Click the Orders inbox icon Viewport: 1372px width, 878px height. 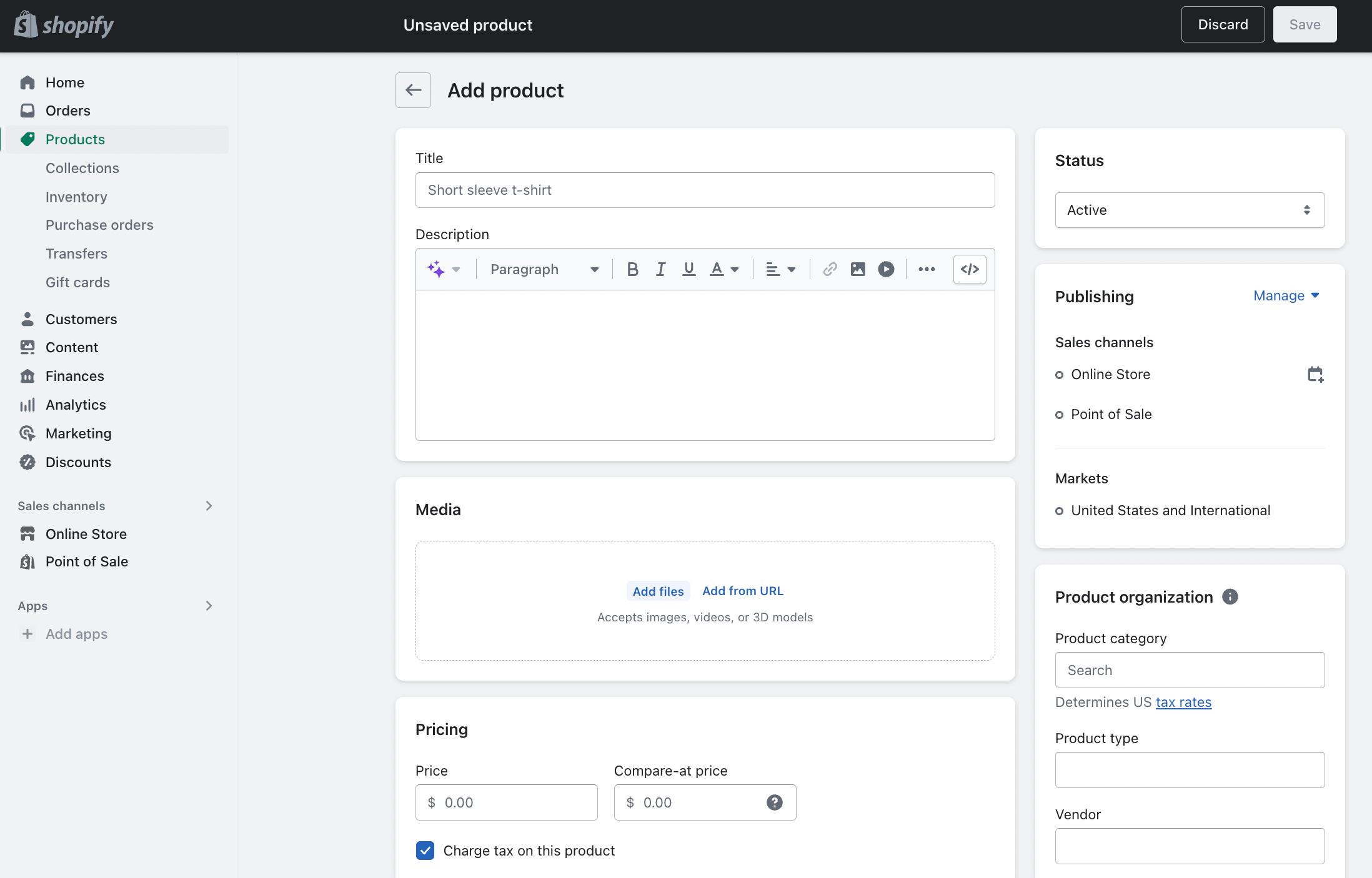[27, 111]
